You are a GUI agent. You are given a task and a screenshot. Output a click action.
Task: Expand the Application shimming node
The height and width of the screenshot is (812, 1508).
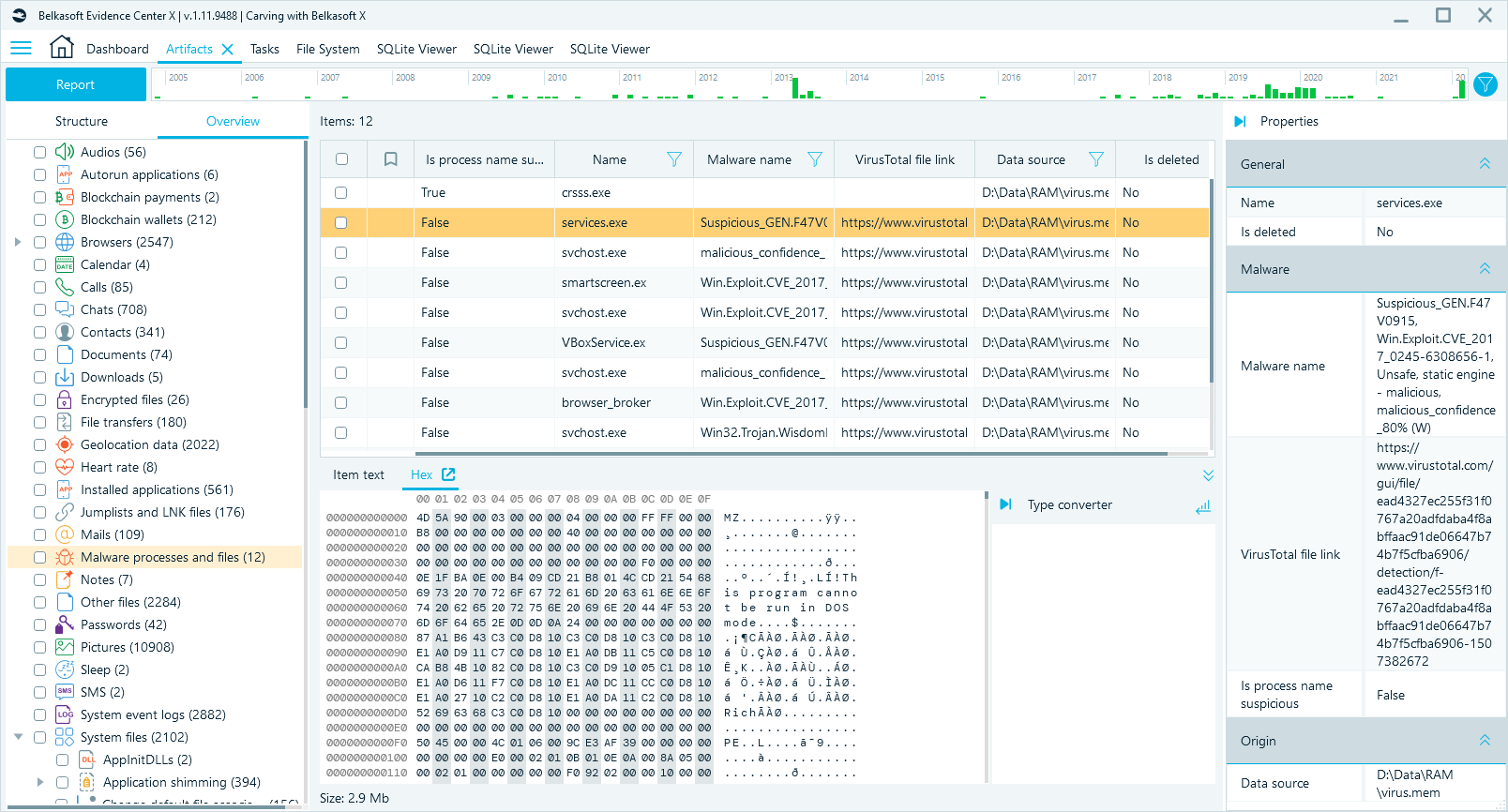click(x=40, y=782)
